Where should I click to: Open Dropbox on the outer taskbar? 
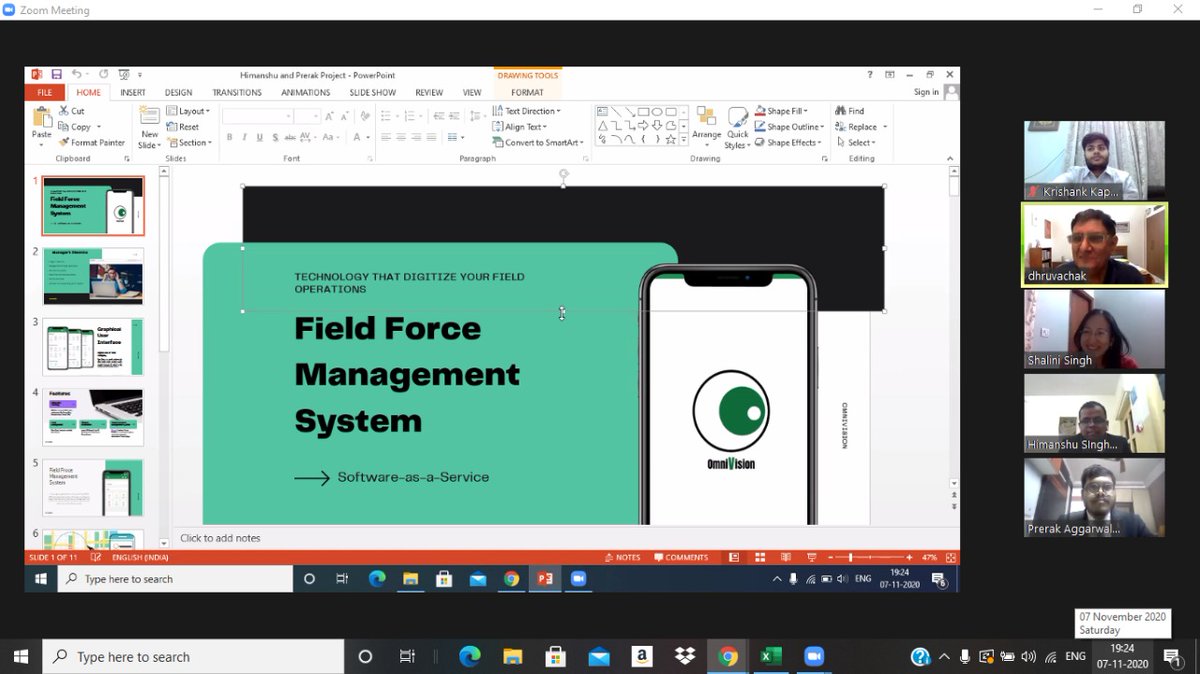click(x=685, y=657)
